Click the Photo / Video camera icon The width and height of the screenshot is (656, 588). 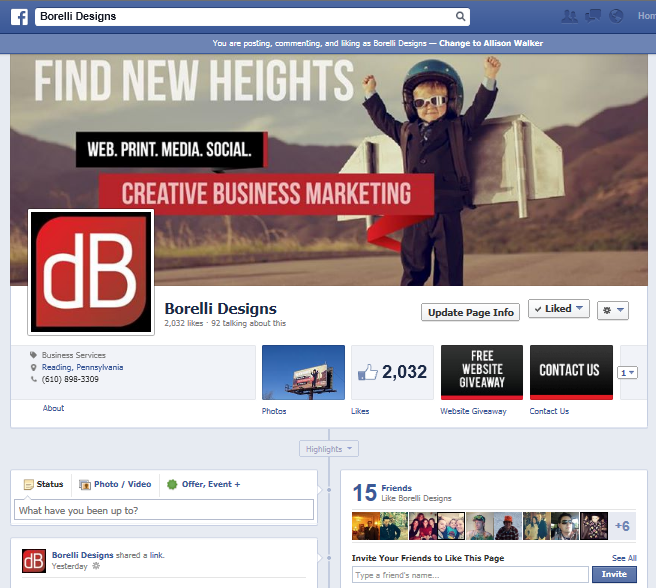click(85, 485)
